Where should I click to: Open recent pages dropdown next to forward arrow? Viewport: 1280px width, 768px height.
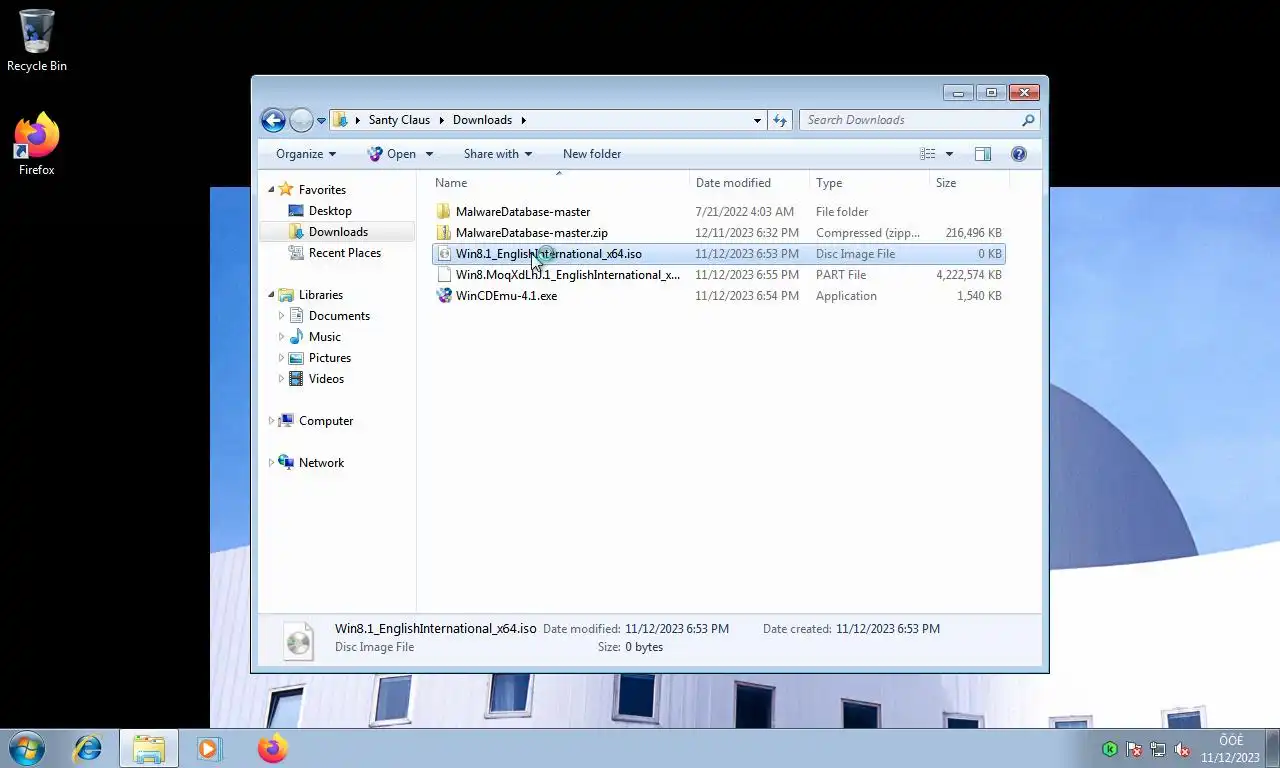tap(321, 120)
